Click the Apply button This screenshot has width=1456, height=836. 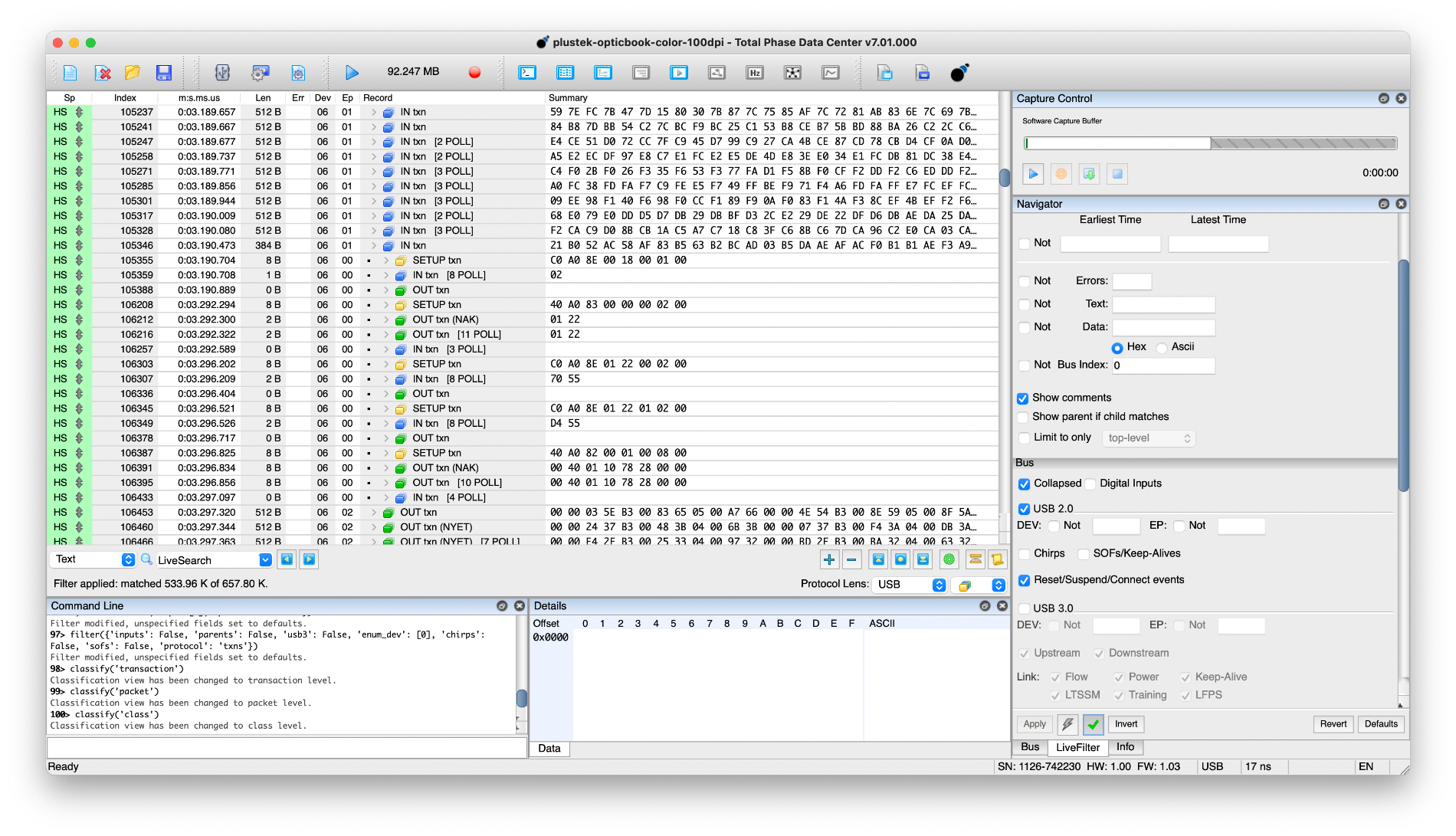pyautogui.click(x=1035, y=724)
